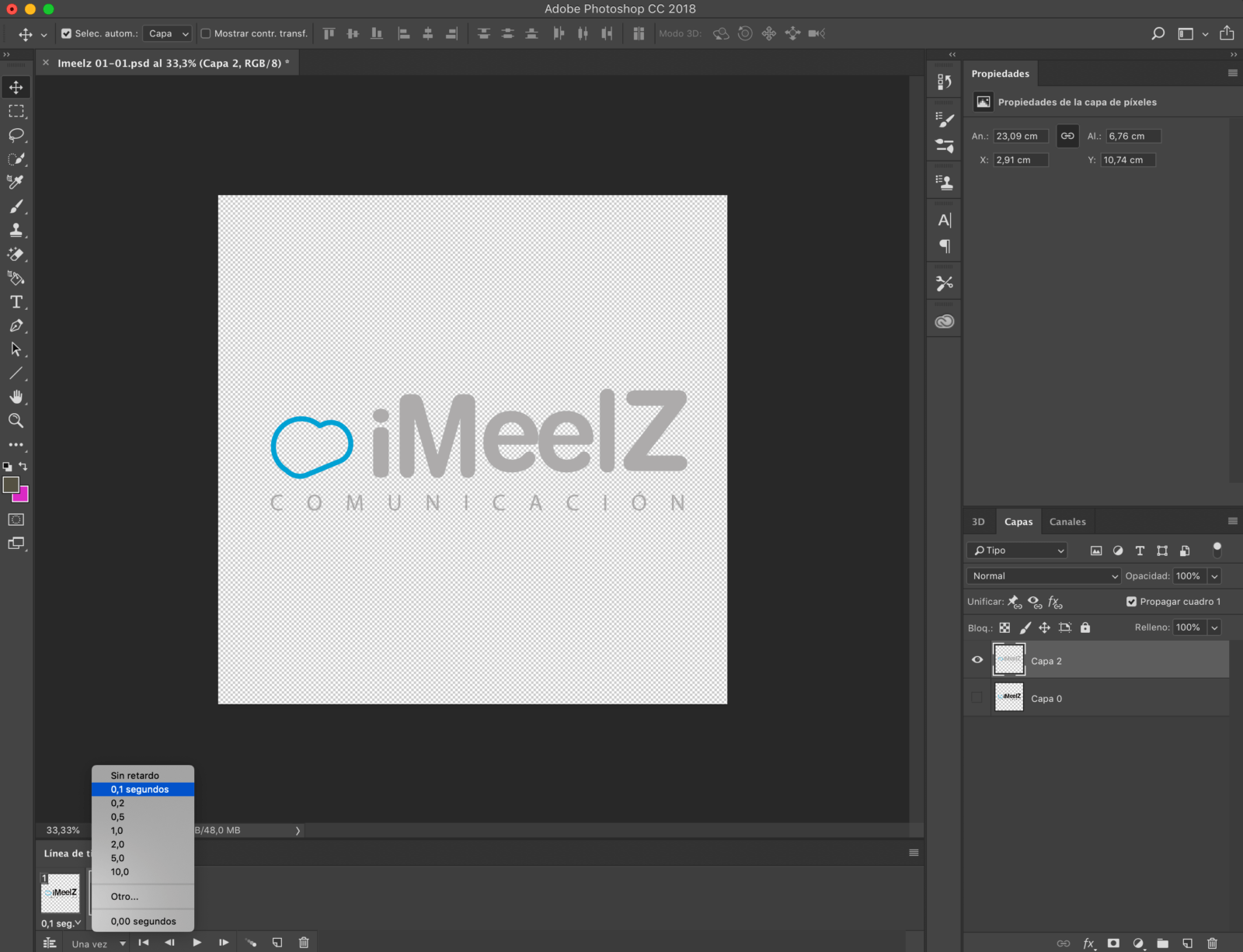Toggle lock image pixels brush icon
Viewport: 1243px width, 952px height.
[1025, 627]
